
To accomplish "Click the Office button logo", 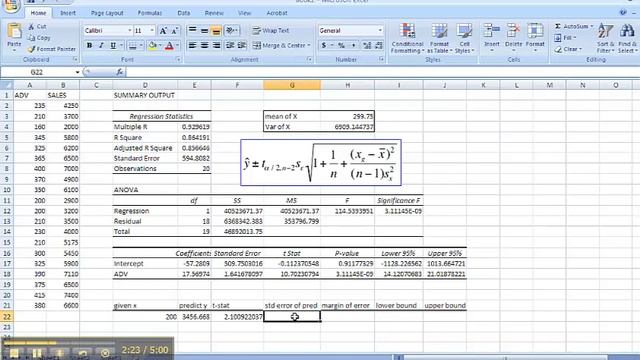I will [11, 5].
